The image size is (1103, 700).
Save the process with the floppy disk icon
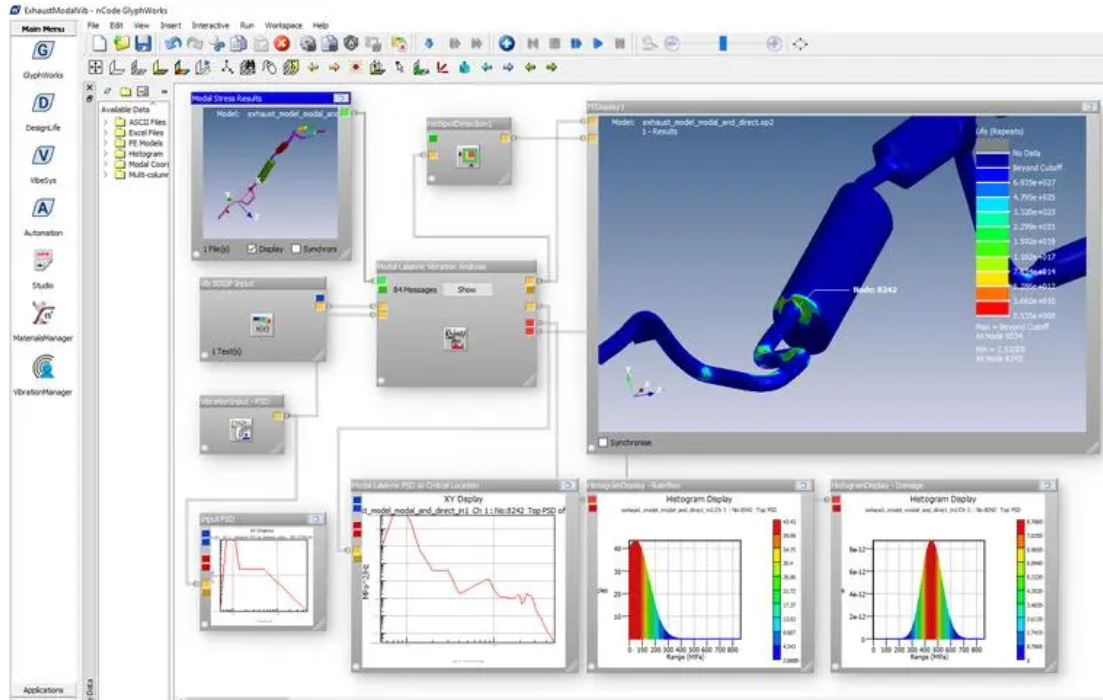point(143,44)
